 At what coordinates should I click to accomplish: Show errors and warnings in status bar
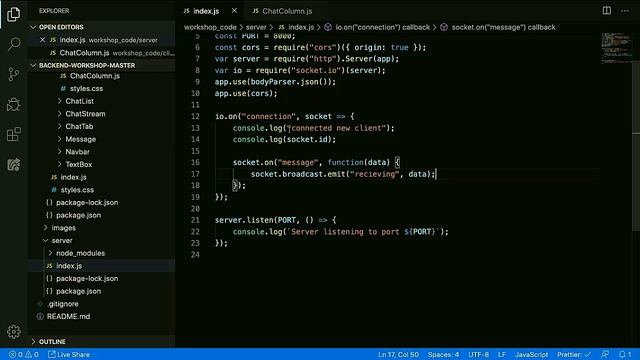click(x=24, y=354)
